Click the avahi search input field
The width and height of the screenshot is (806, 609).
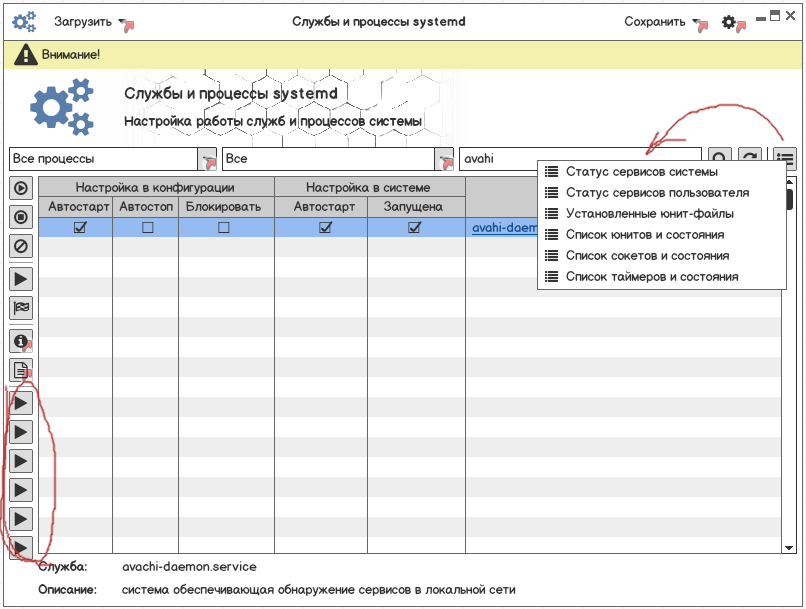pos(580,159)
